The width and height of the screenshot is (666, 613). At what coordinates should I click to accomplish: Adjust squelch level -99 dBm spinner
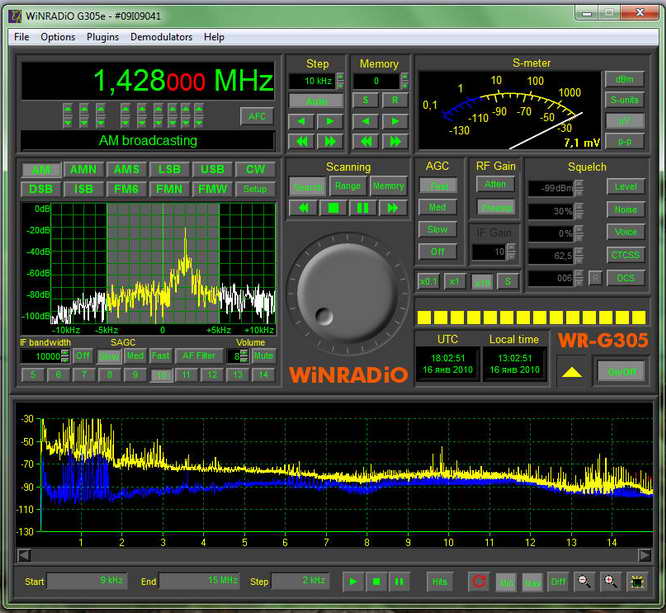pyautogui.click(x=579, y=188)
